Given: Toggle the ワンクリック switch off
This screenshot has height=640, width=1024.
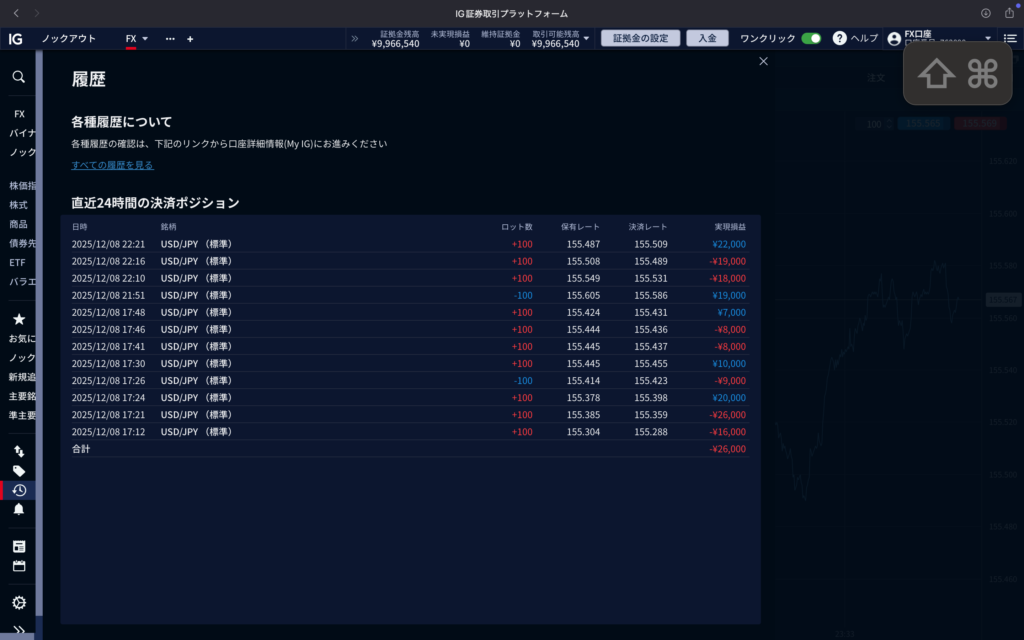Looking at the screenshot, I should [x=811, y=38].
